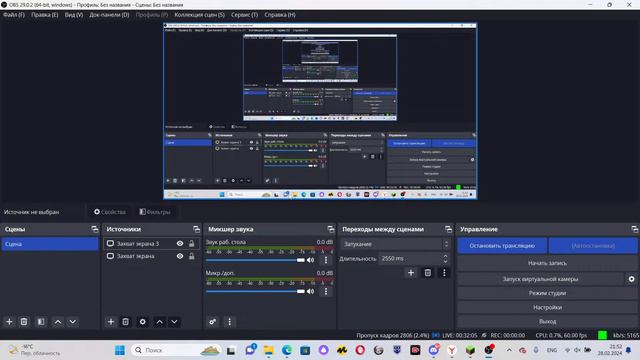Open Коллекция сцен menu
640x360 pixels.
200,15
